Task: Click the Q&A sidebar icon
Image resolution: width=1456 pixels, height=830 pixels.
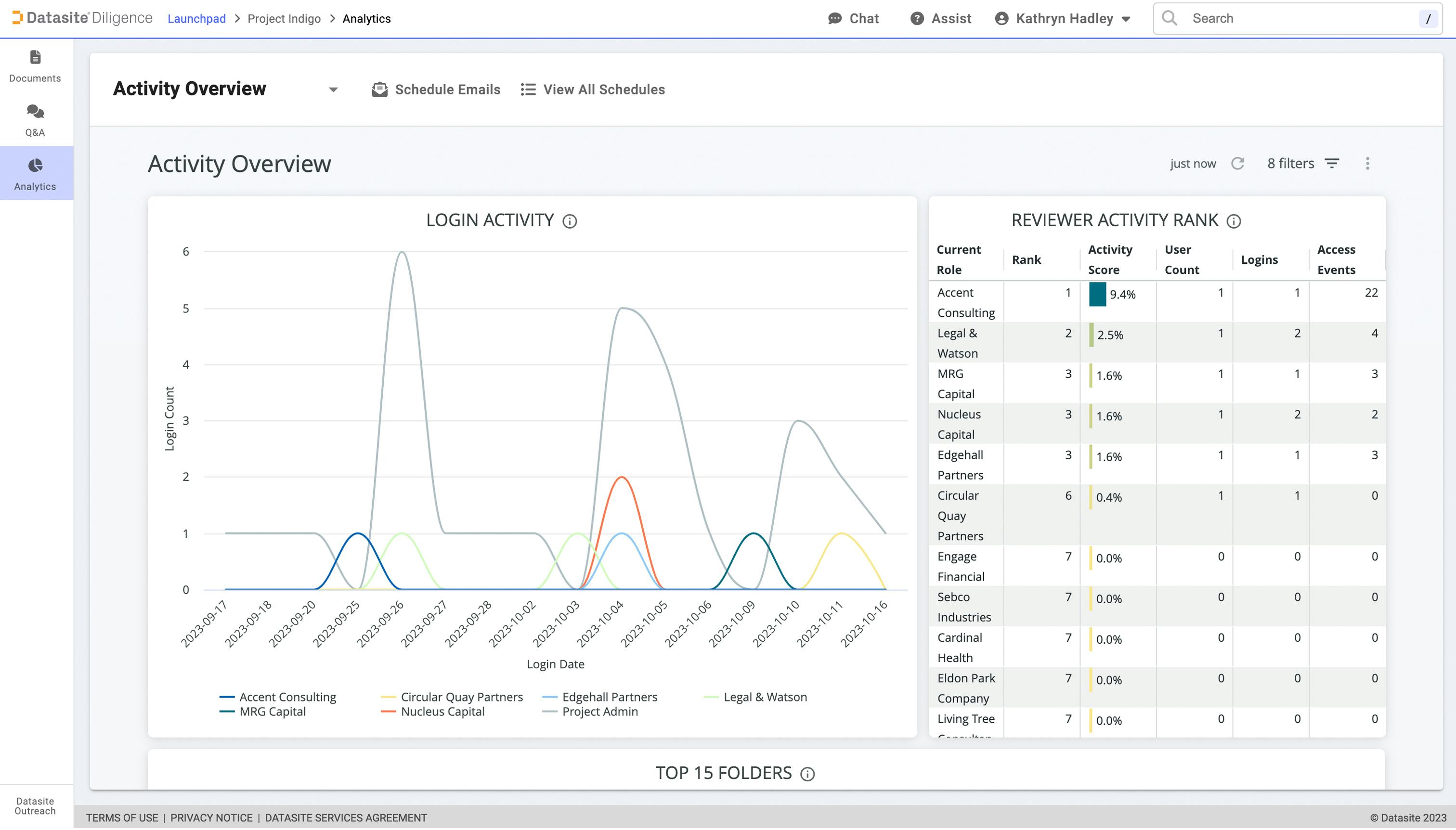Action: point(35,119)
